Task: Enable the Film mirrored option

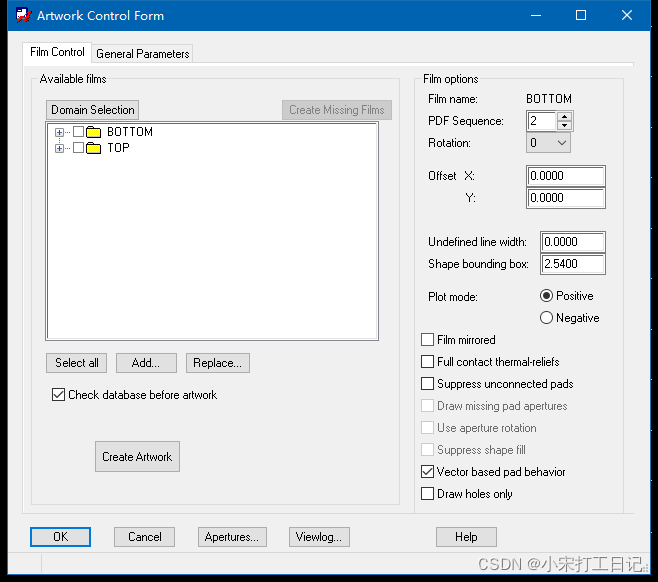Action: [x=429, y=340]
